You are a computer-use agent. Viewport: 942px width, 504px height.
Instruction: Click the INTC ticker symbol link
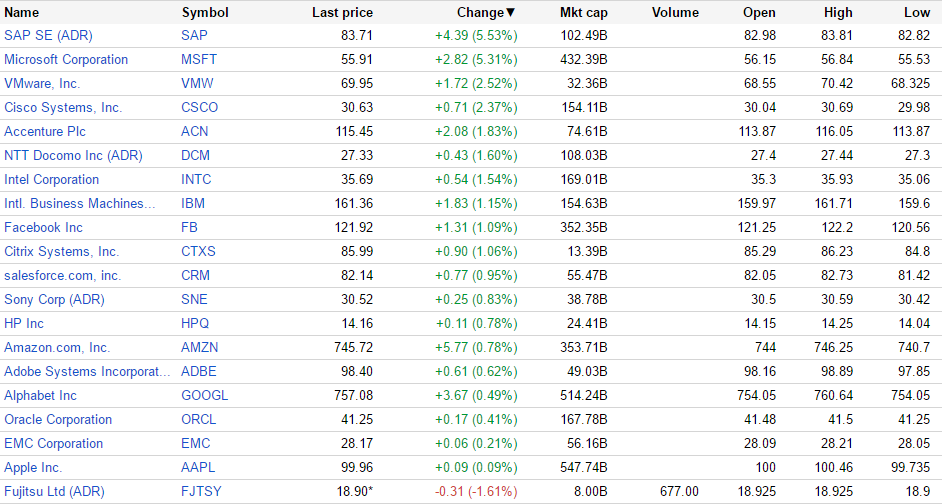pos(196,179)
